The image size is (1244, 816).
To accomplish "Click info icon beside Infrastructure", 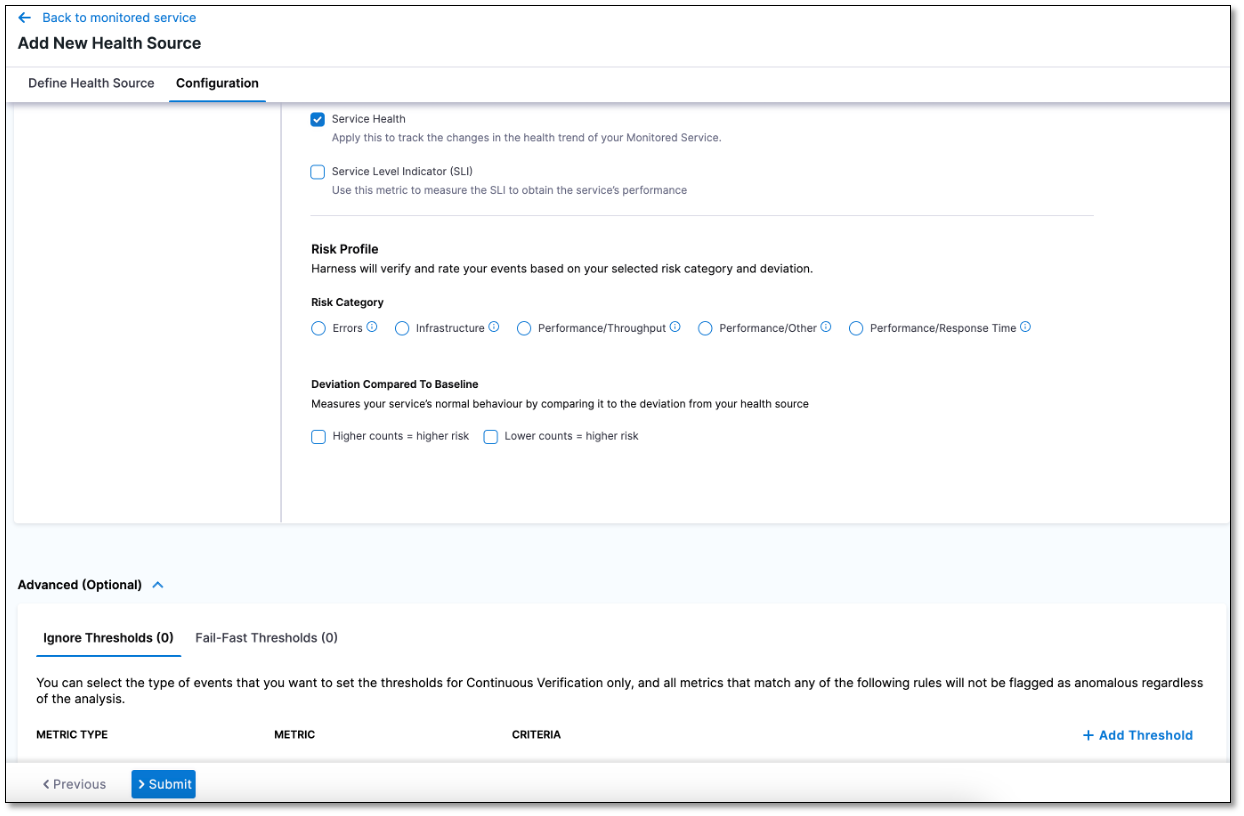I will click(494, 327).
